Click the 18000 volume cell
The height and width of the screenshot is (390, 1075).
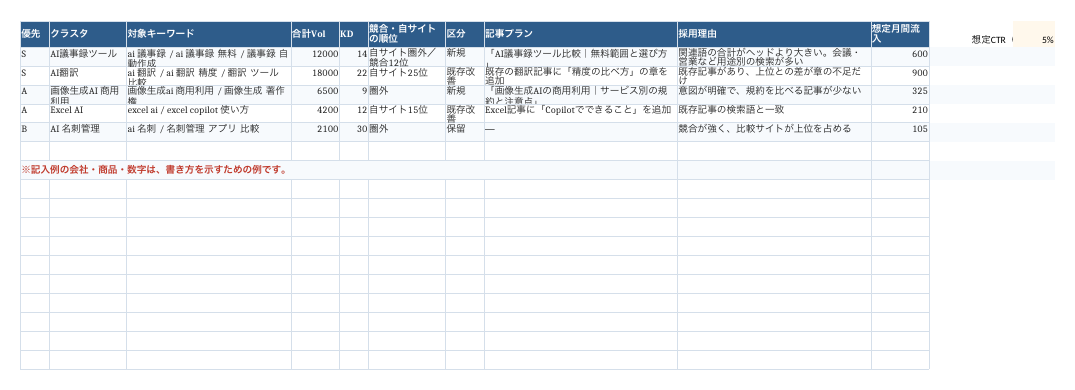click(x=315, y=76)
